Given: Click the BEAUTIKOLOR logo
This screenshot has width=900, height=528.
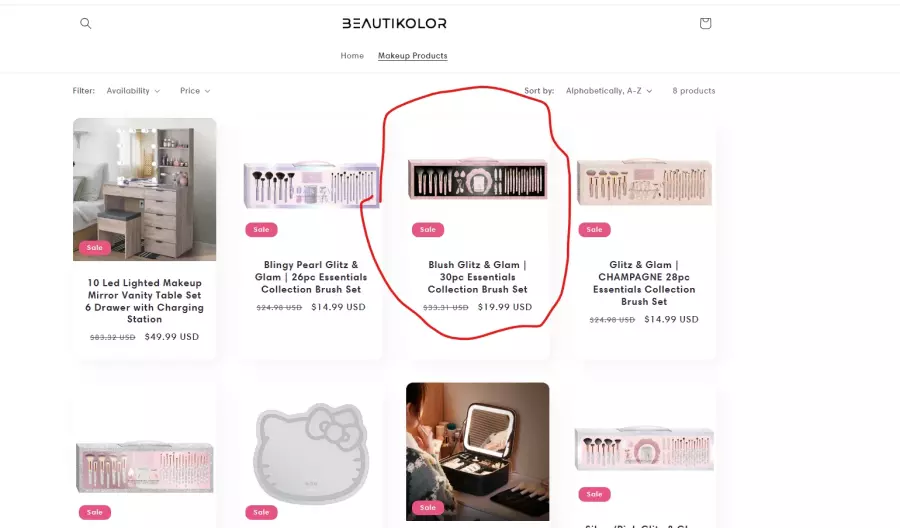Looking at the screenshot, I should (394, 24).
